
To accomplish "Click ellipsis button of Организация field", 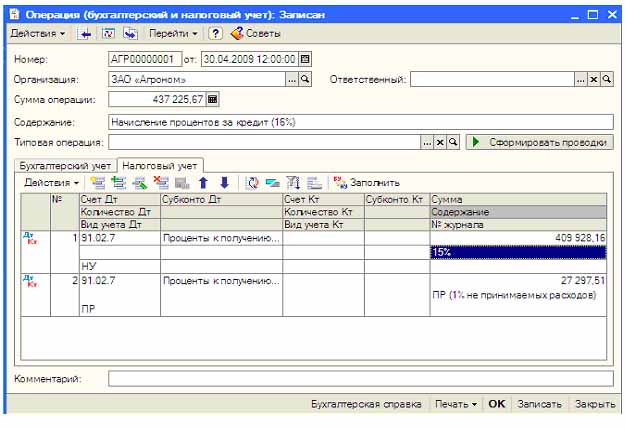I will pos(292,79).
